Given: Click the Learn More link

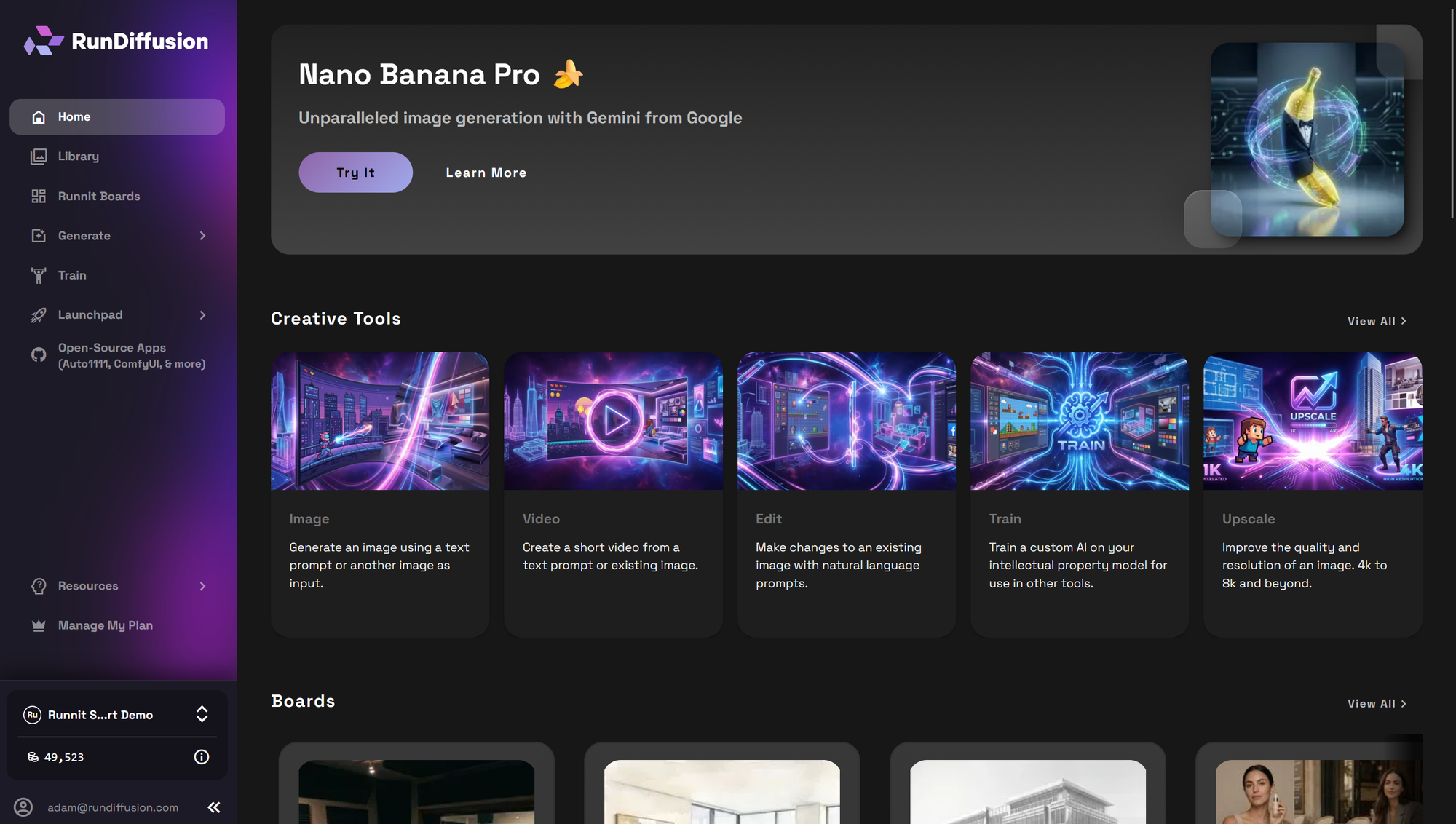Looking at the screenshot, I should 486,173.
